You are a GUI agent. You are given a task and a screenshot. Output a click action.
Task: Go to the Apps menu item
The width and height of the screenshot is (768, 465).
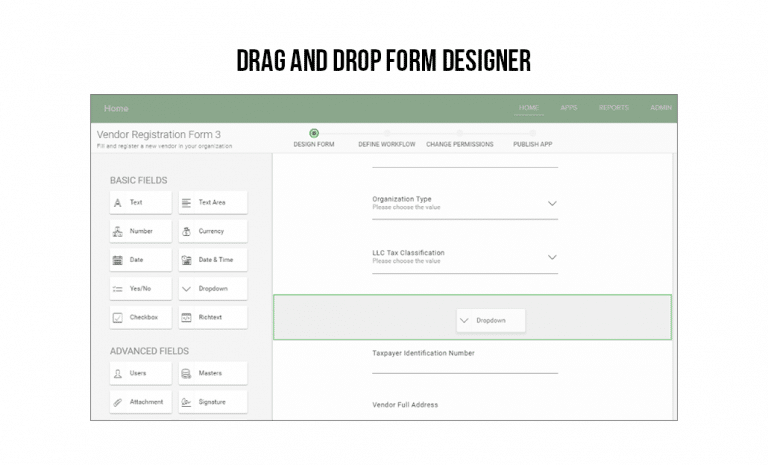(x=569, y=108)
